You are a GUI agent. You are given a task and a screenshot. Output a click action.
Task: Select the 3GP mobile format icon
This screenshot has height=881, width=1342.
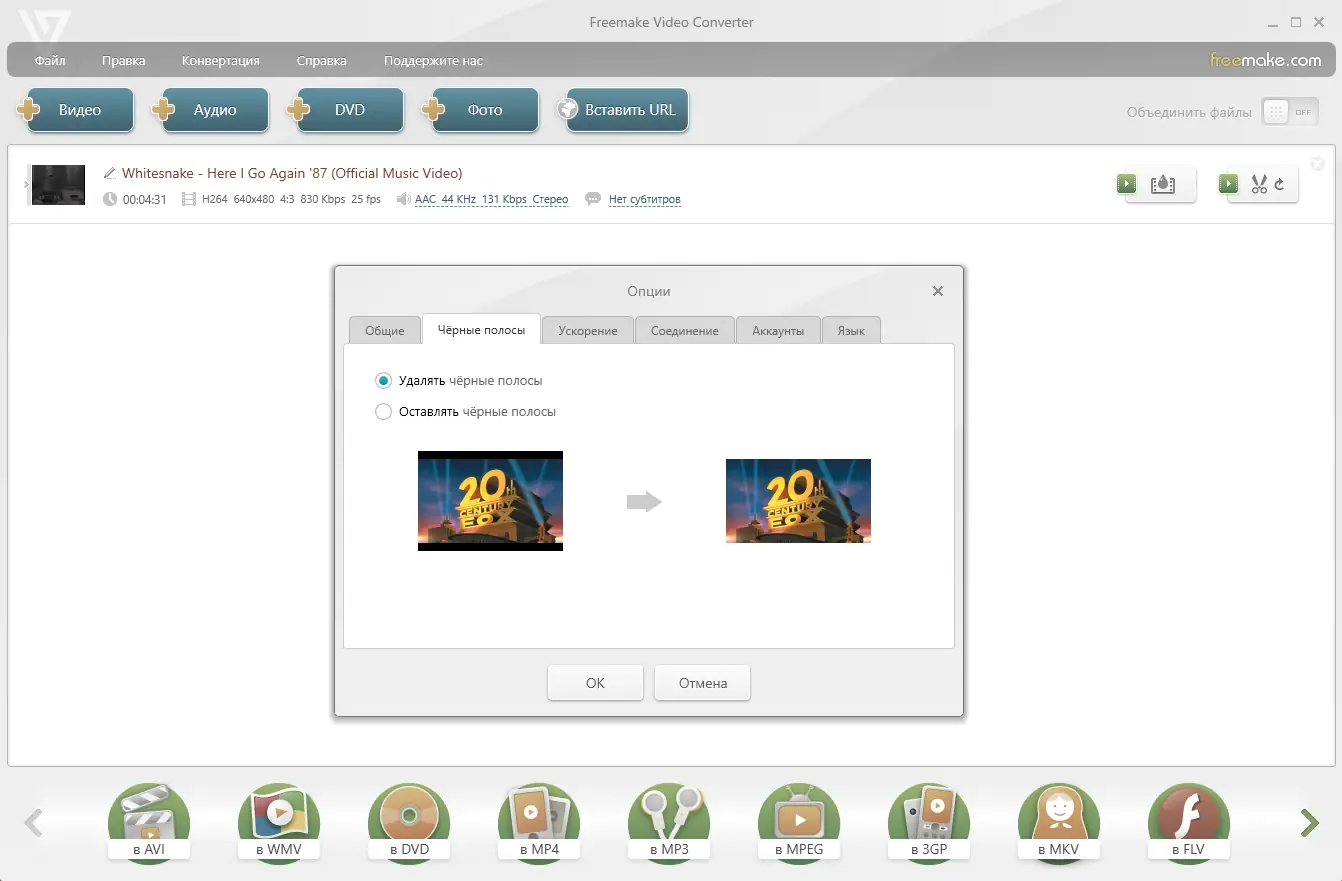(x=929, y=824)
